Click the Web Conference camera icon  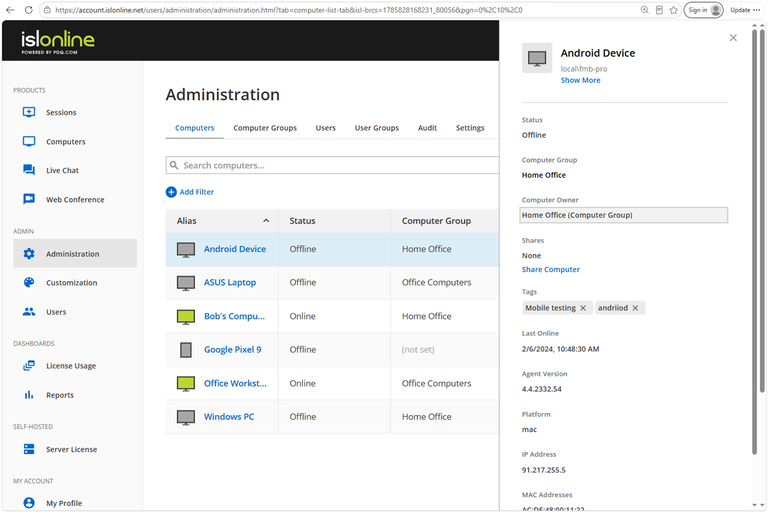pos(29,199)
